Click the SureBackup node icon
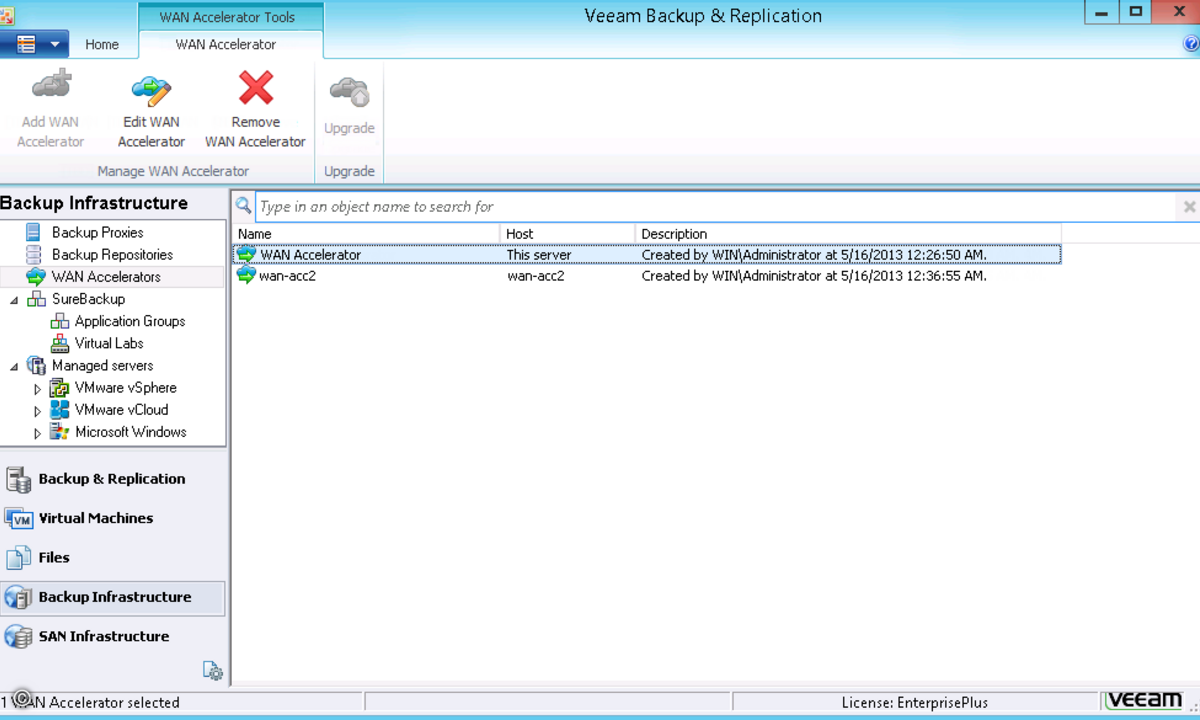Image resolution: width=1200 pixels, height=720 pixels. (x=37, y=299)
